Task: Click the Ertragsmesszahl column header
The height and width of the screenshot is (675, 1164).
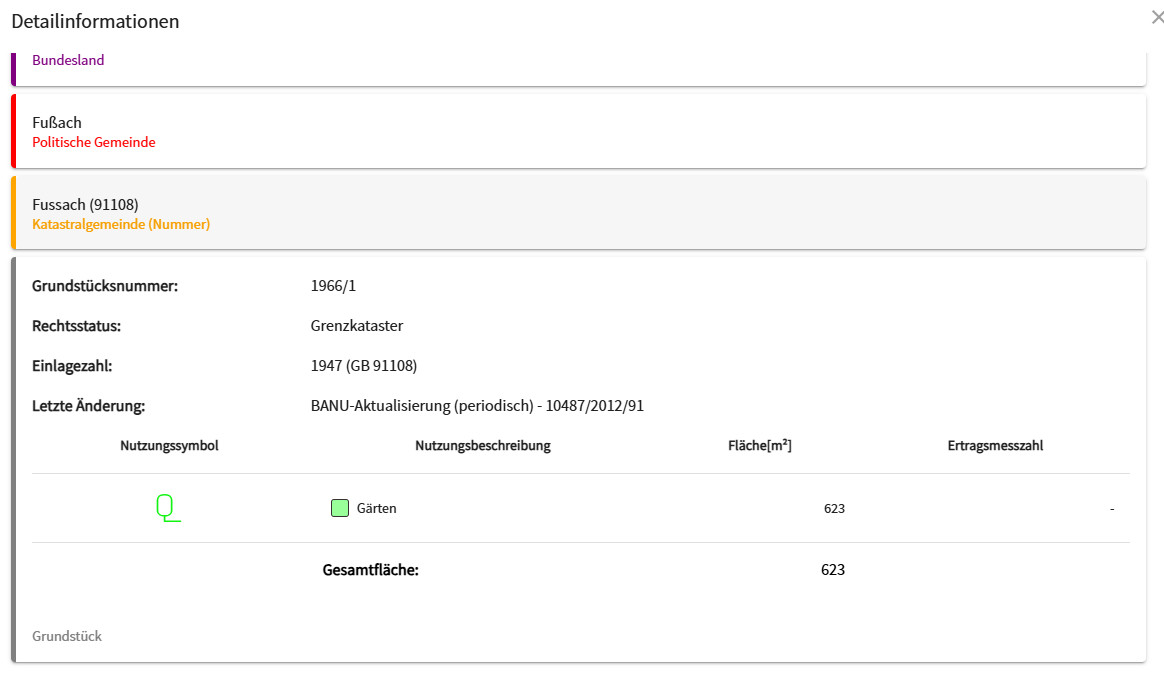Action: coord(995,446)
